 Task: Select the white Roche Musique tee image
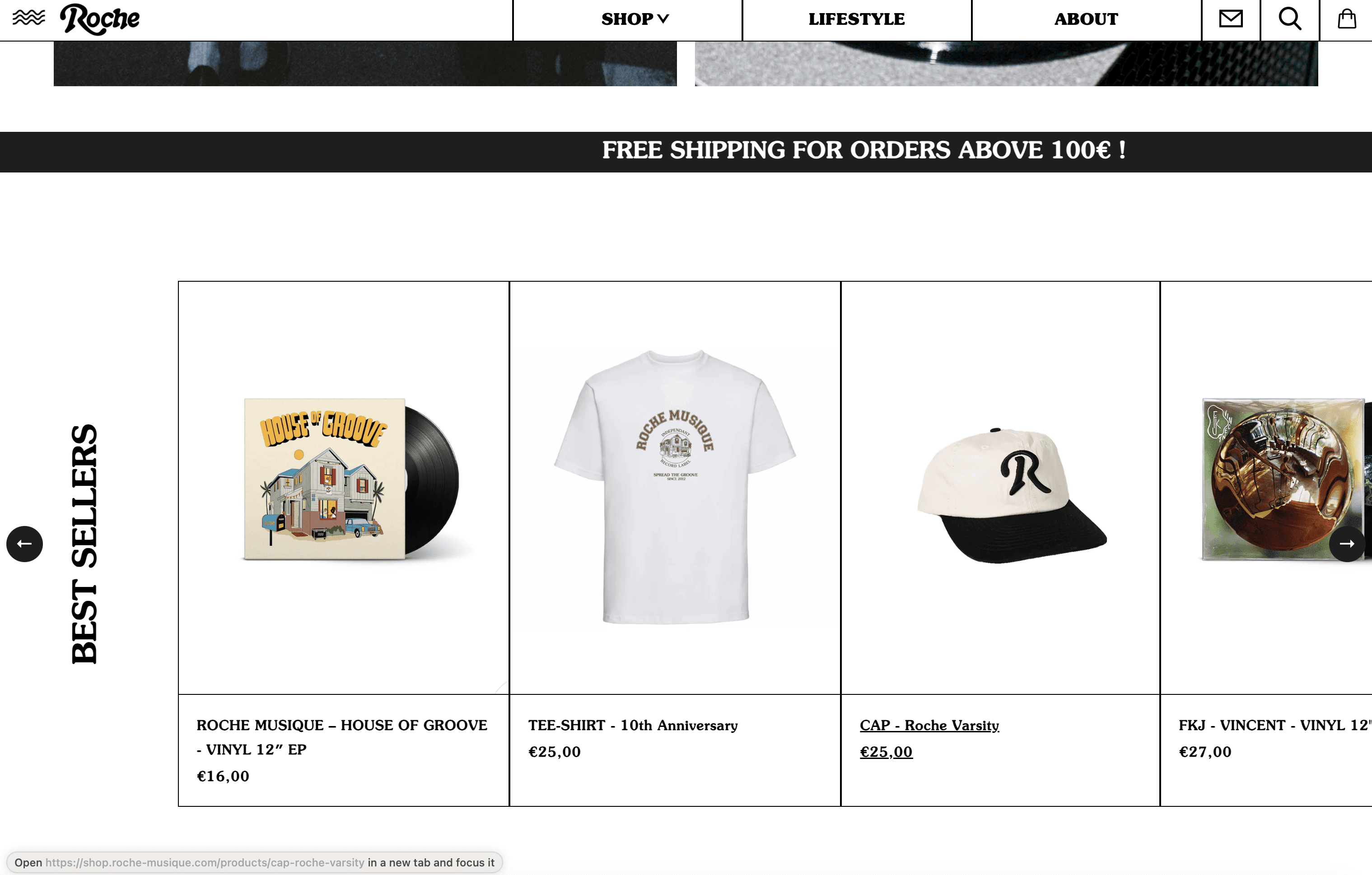click(x=675, y=487)
